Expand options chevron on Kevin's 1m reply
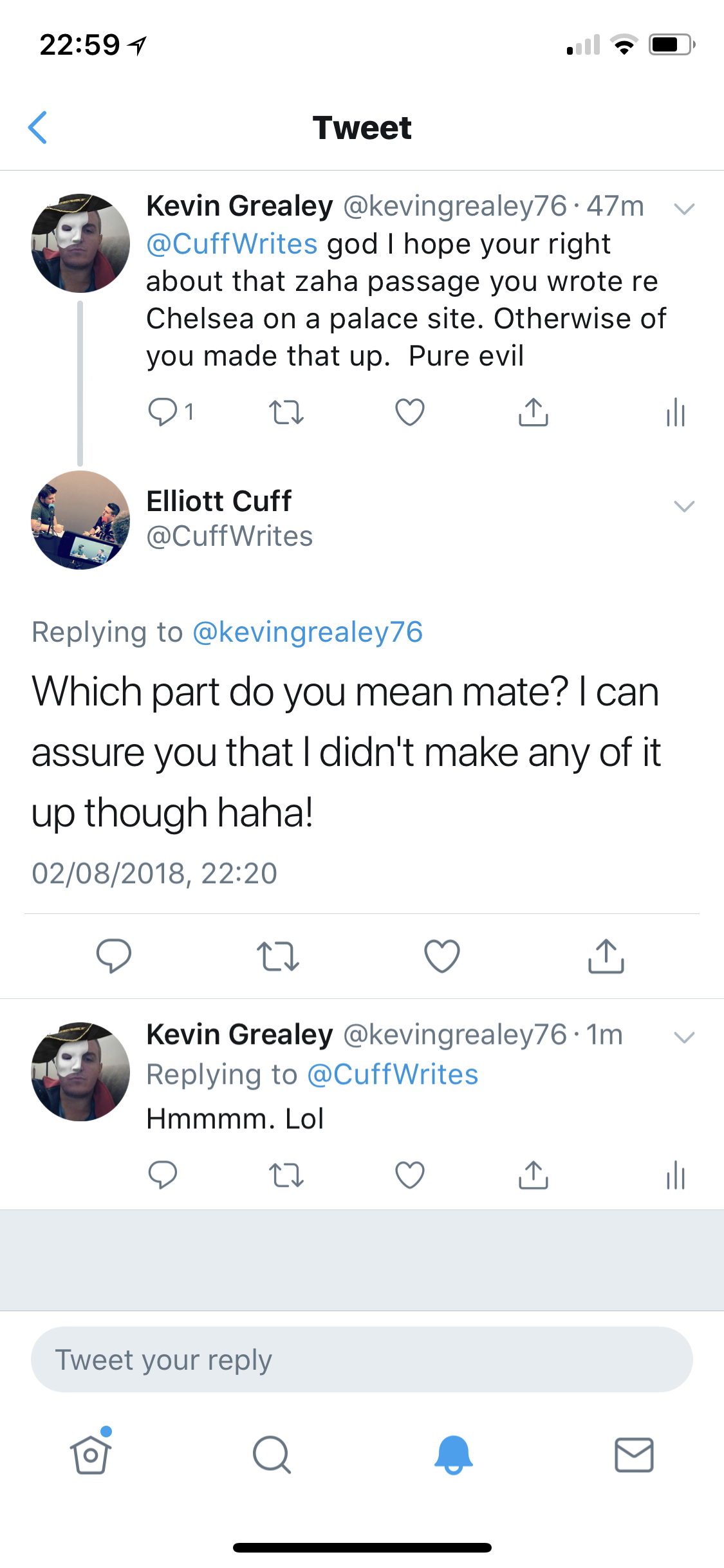 point(684,1037)
